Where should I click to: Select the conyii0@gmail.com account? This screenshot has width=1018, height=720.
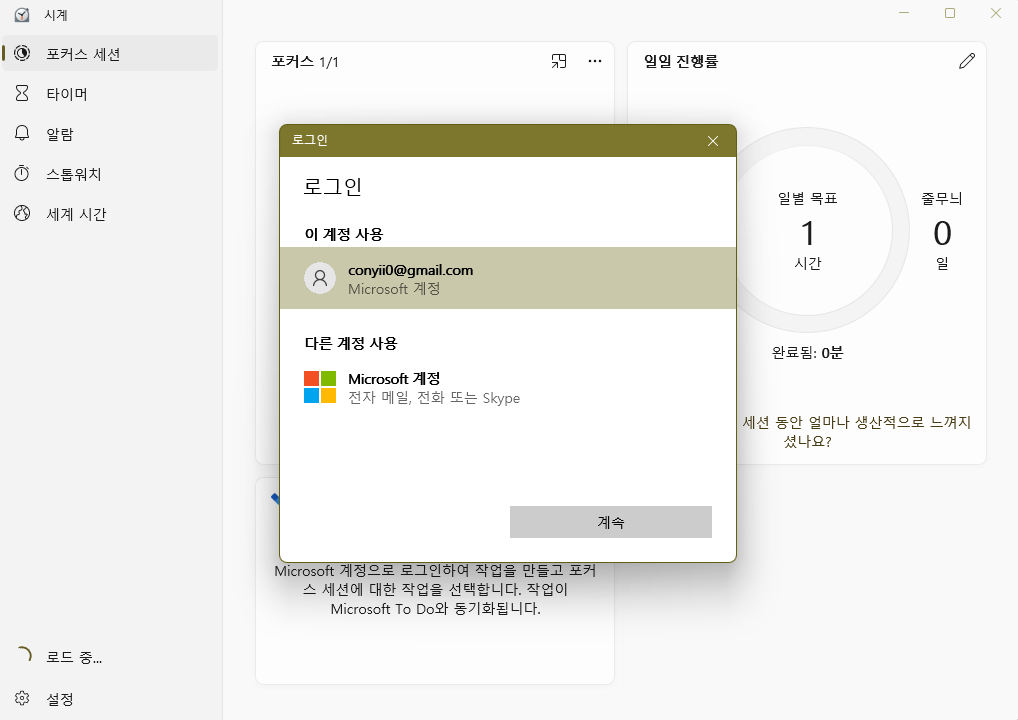pyautogui.click(x=508, y=278)
